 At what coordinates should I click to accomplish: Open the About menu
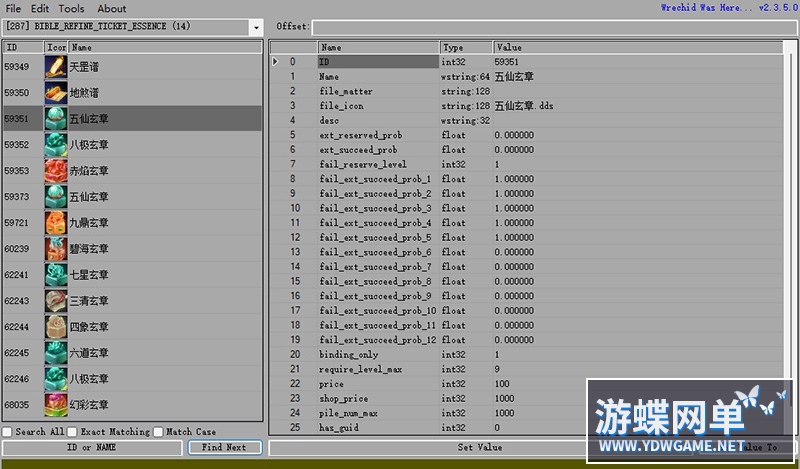pyautogui.click(x=112, y=9)
